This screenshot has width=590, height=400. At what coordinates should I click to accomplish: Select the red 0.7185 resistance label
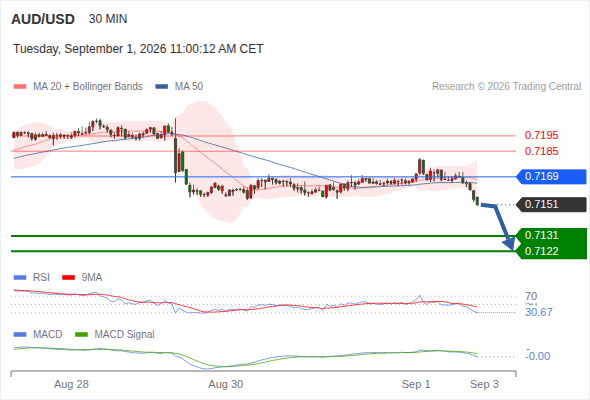(541, 151)
